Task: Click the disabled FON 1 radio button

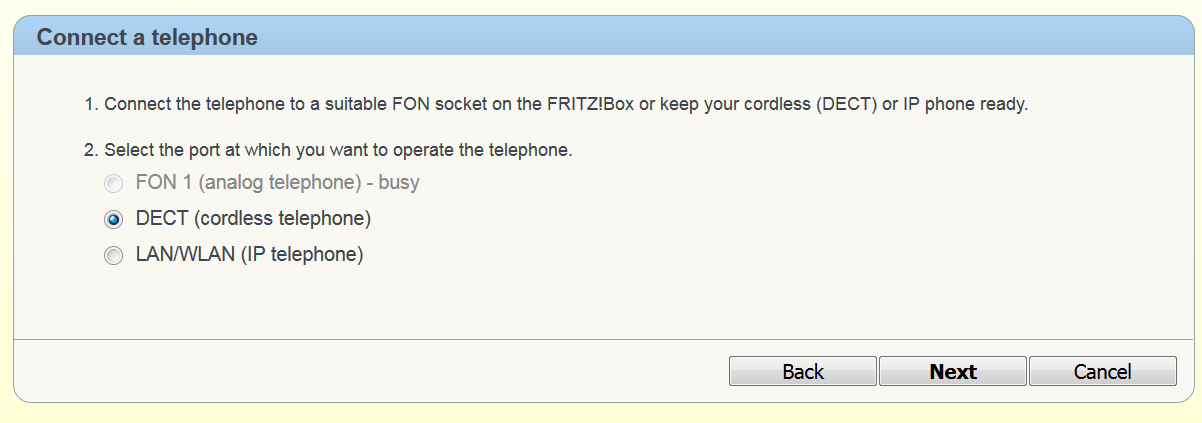Action: [113, 184]
